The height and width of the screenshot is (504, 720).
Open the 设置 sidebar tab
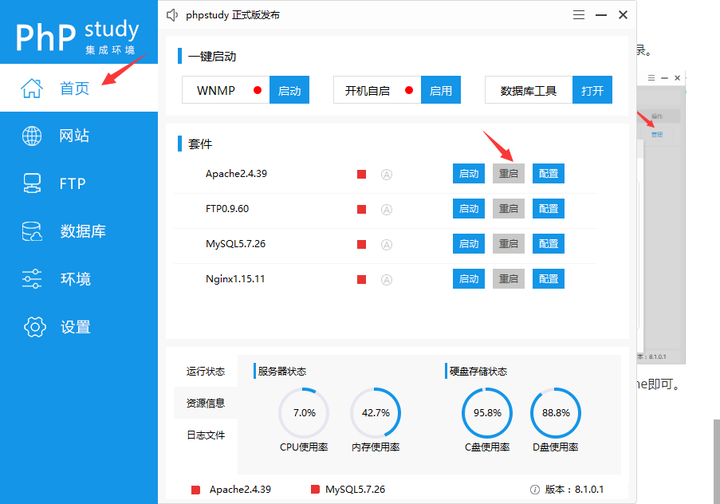point(79,327)
